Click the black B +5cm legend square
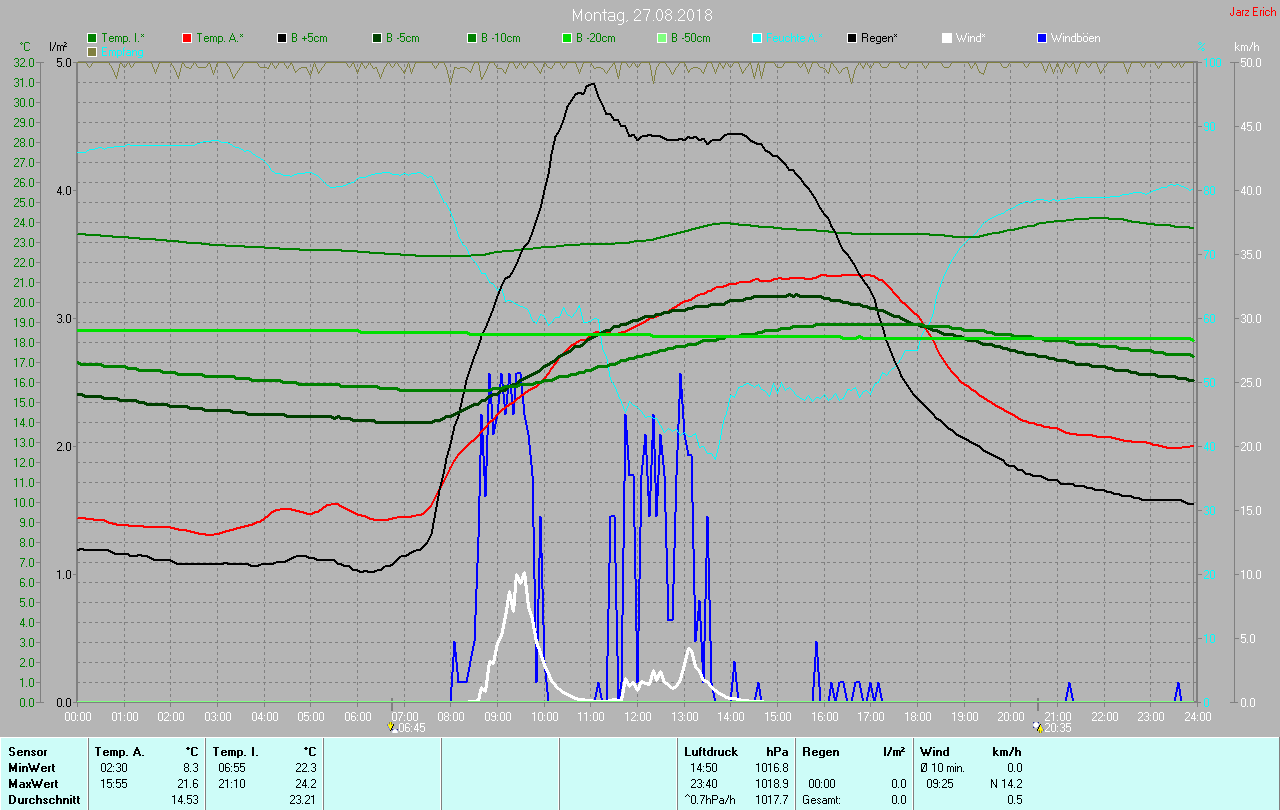 [282, 38]
